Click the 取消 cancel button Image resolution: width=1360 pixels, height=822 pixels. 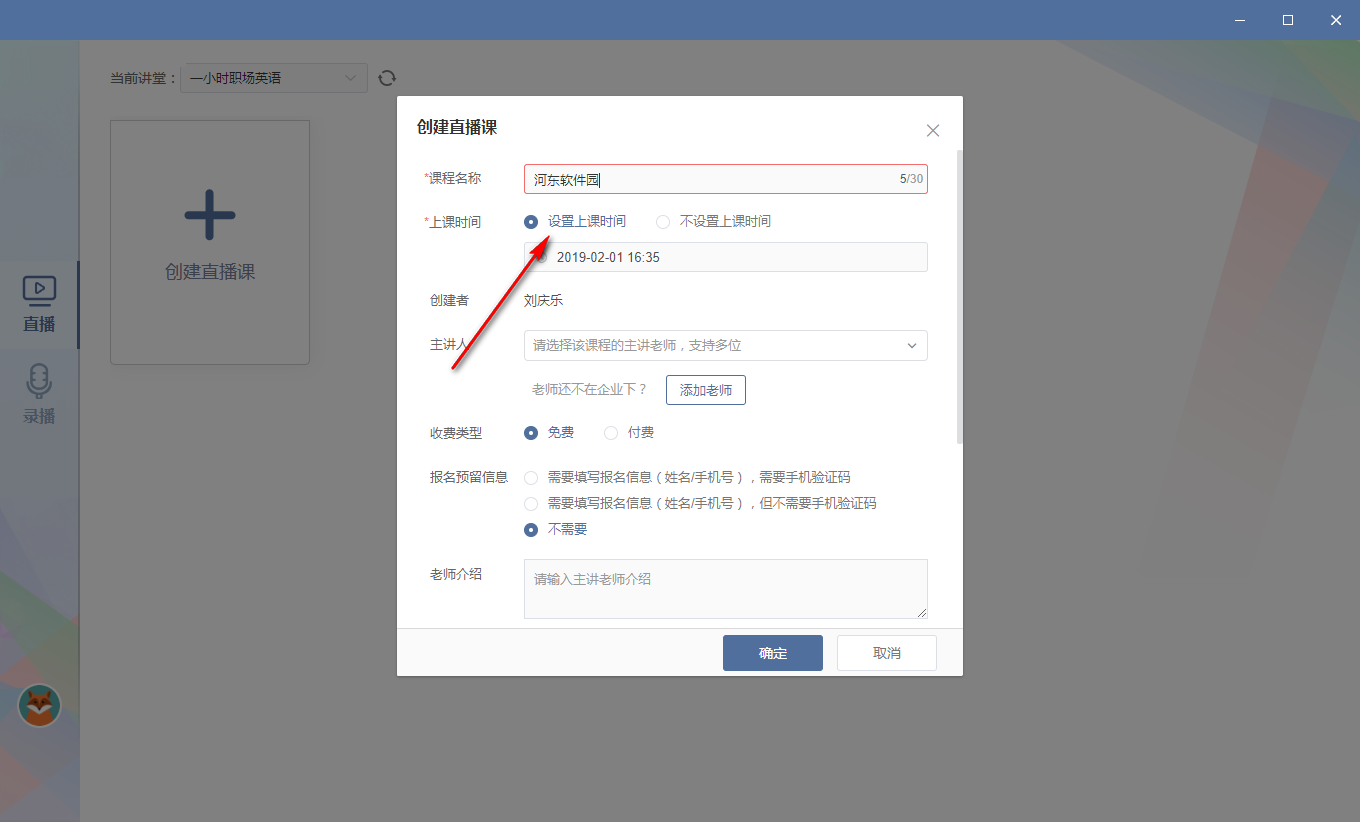click(886, 652)
